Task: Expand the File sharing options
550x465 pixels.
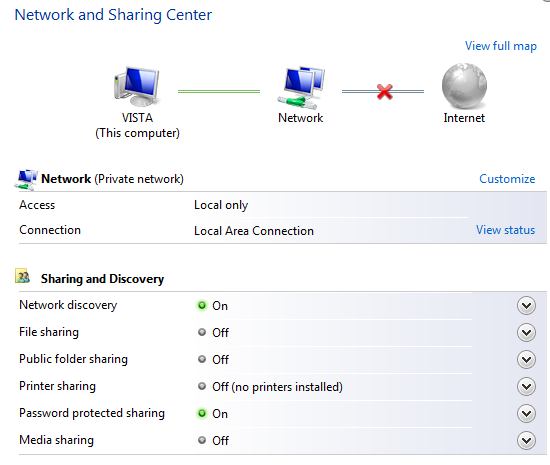Action: click(526, 332)
